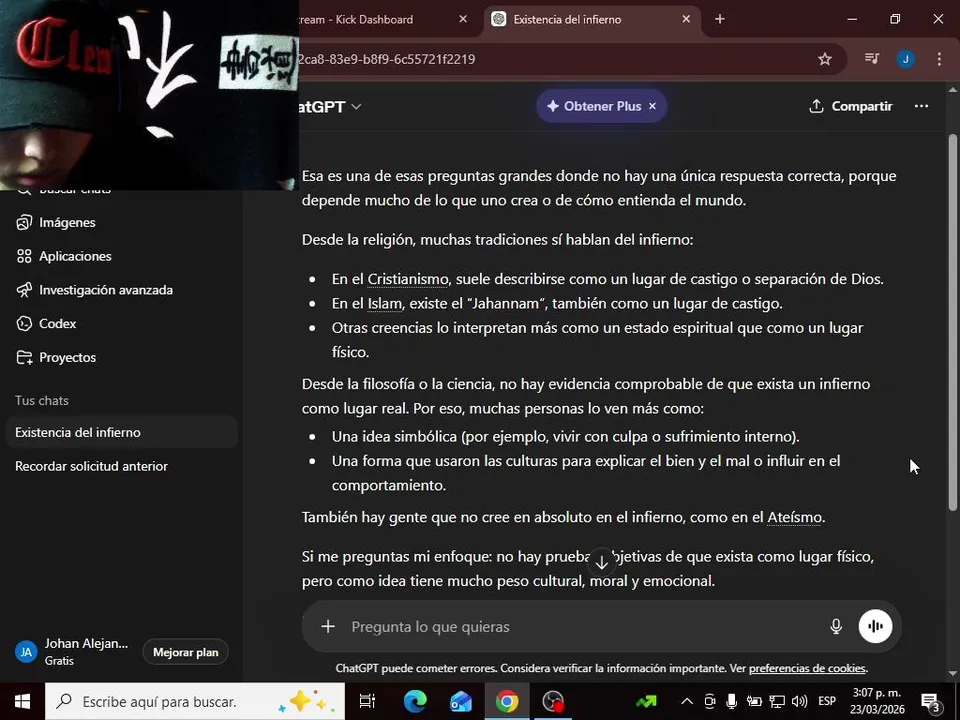Click the scroll-to-bottom arrow button
This screenshot has height=720, width=960.
click(601, 562)
